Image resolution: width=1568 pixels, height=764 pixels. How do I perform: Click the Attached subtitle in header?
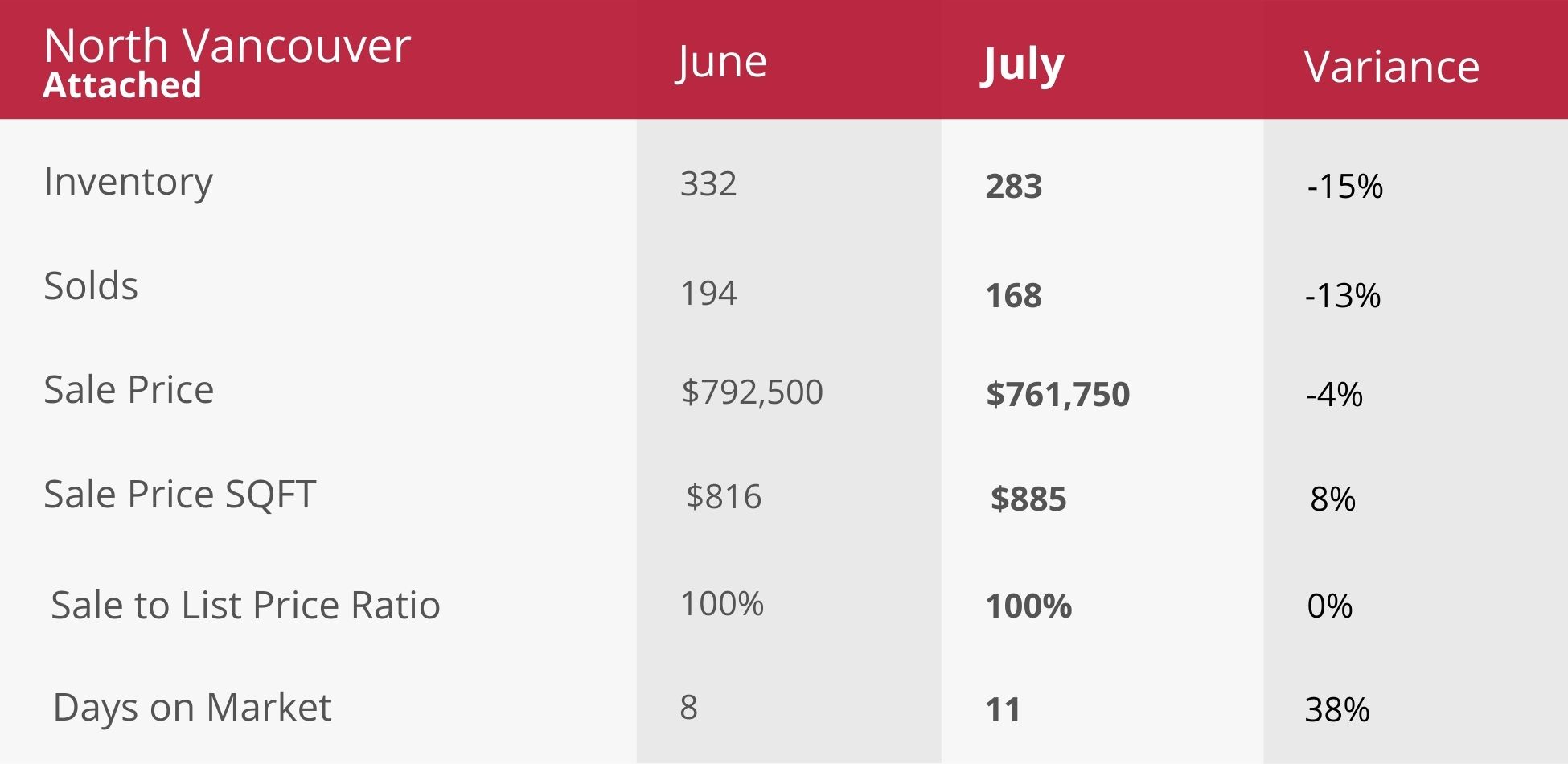click(122, 85)
